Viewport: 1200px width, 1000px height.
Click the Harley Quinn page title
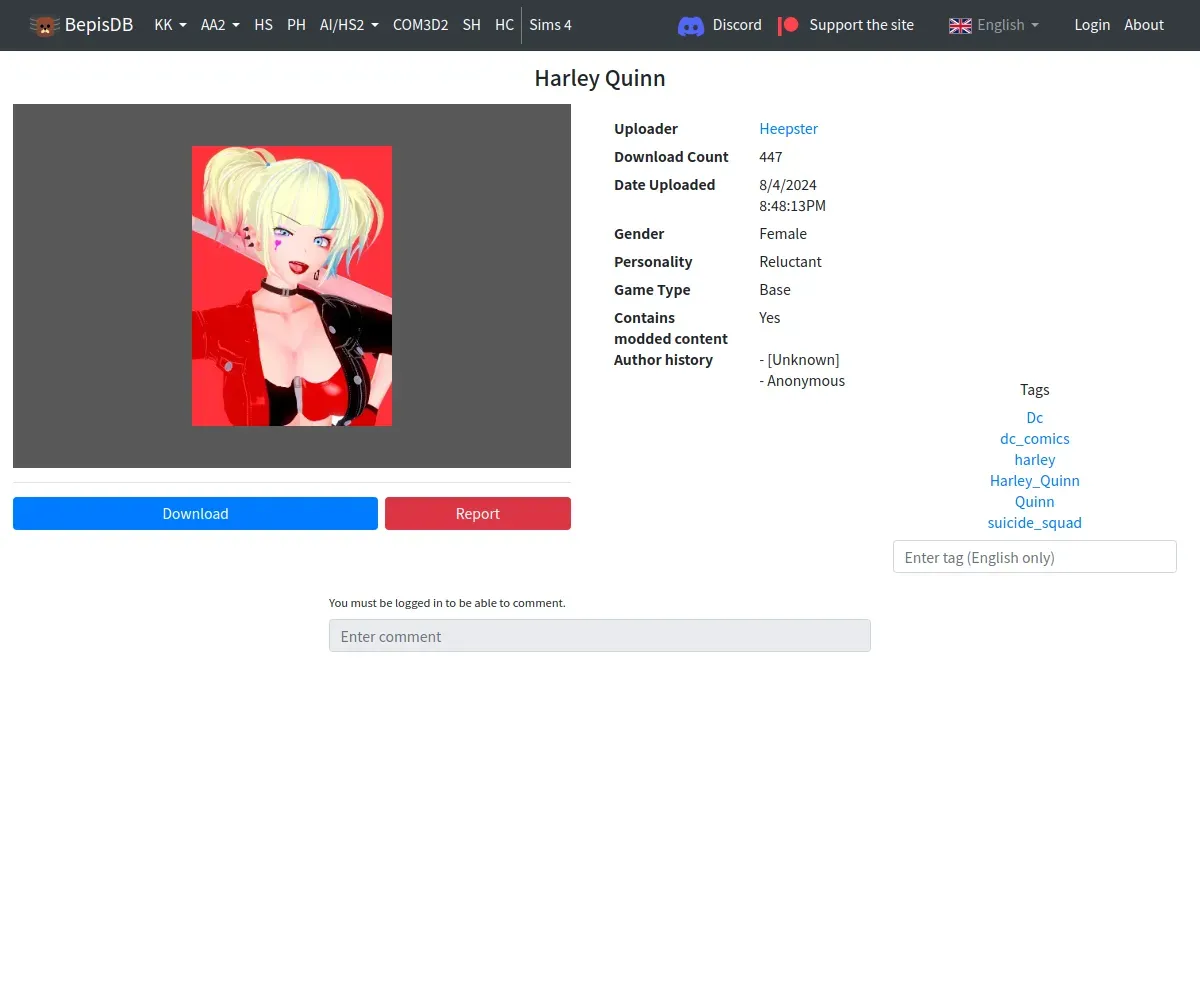point(600,79)
